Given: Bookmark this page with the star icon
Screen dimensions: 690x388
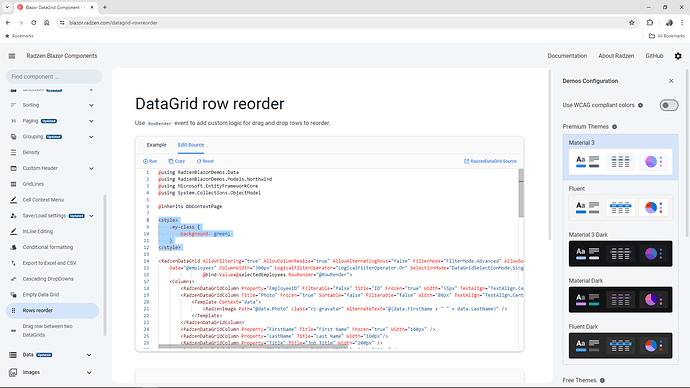Looking at the screenshot, I should tap(631, 23).
